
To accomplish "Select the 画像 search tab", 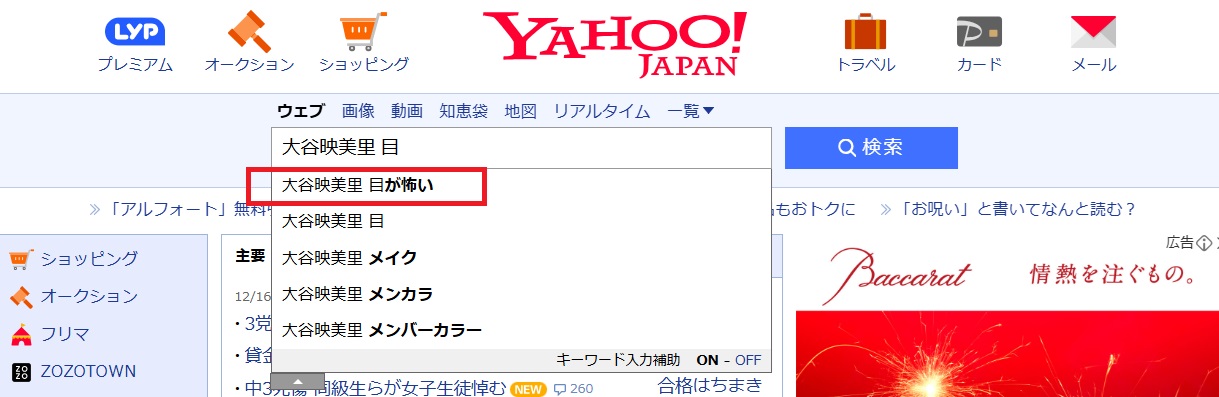I will [x=358, y=111].
